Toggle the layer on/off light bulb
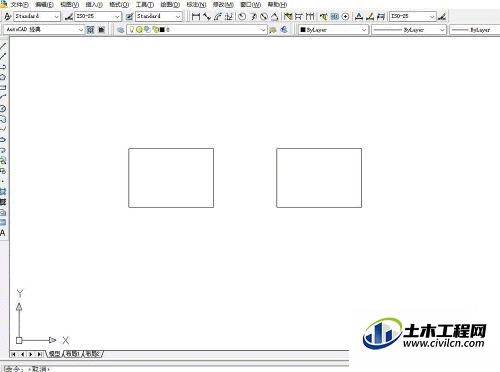The image size is (500, 372). pyautogui.click(x=132, y=30)
